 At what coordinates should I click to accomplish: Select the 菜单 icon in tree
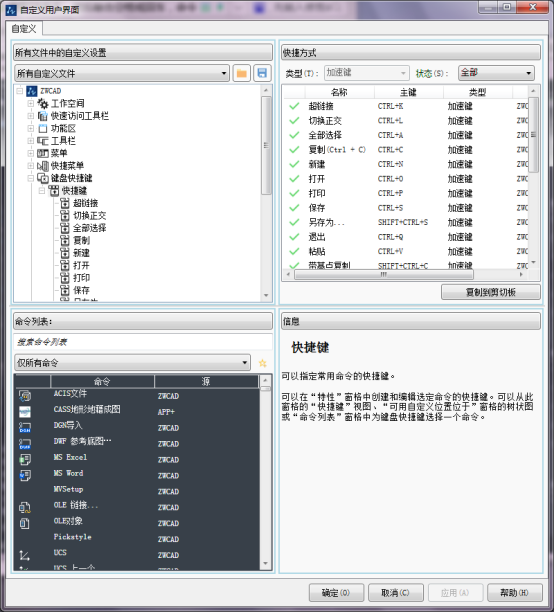pyautogui.click(x=43, y=153)
